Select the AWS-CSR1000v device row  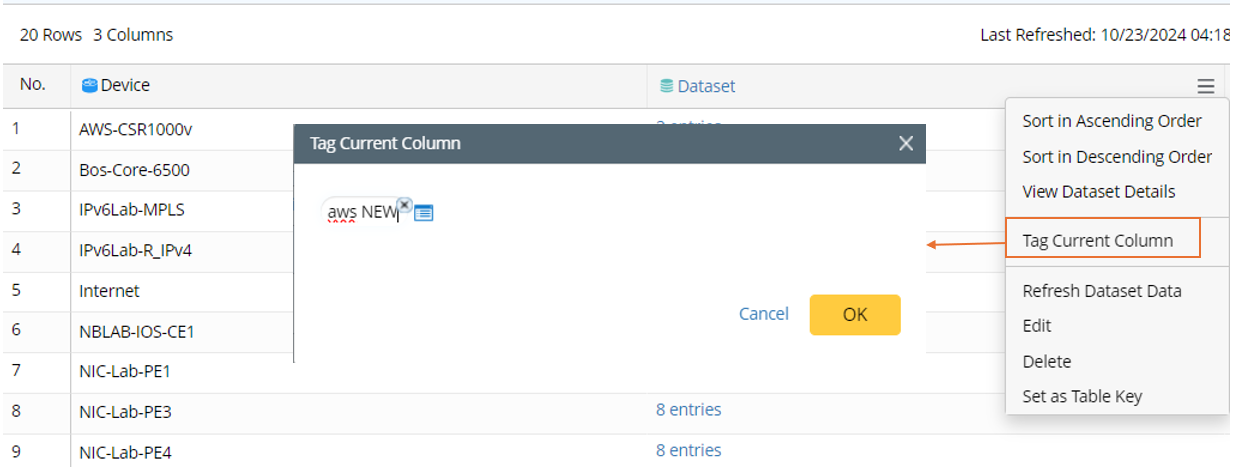click(134, 129)
